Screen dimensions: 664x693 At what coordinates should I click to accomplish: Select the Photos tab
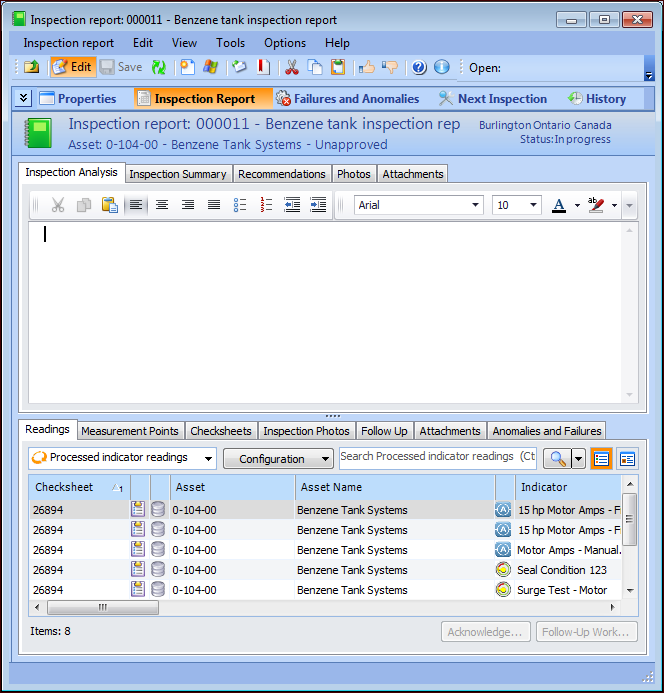(354, 174)
